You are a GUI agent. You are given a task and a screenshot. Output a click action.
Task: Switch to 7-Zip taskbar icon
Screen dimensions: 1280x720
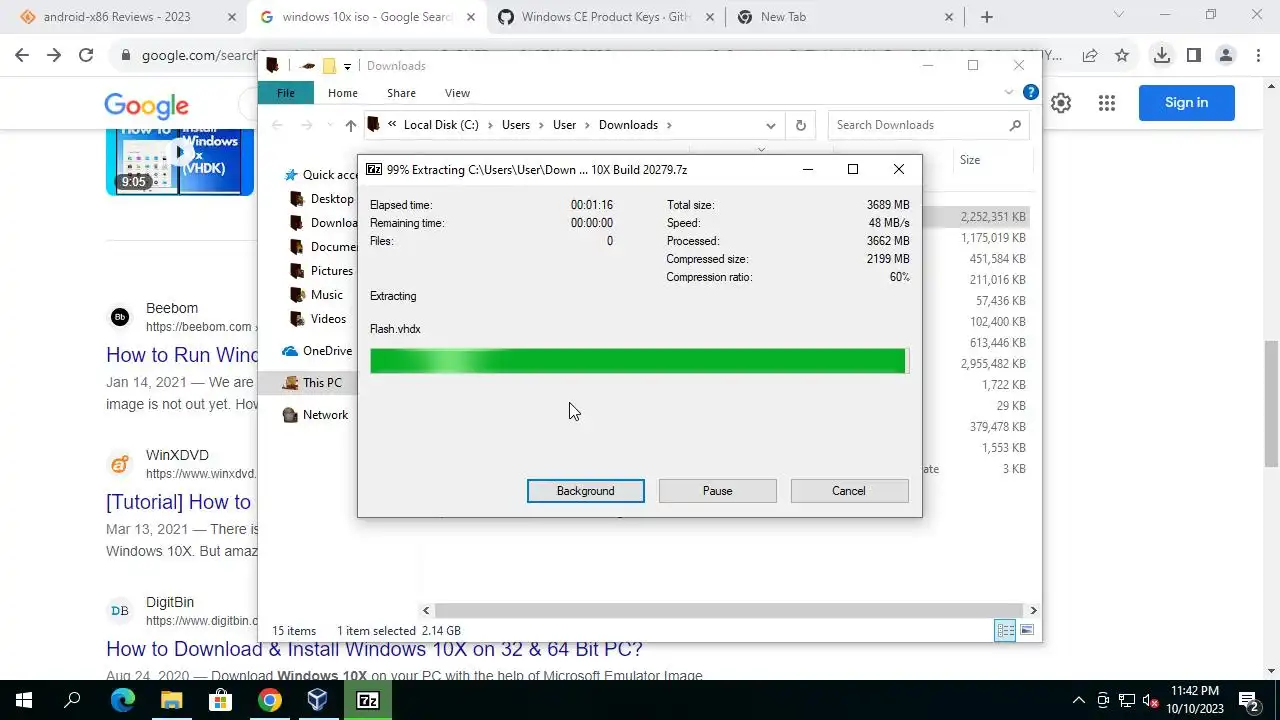click(x=368, y=700)
